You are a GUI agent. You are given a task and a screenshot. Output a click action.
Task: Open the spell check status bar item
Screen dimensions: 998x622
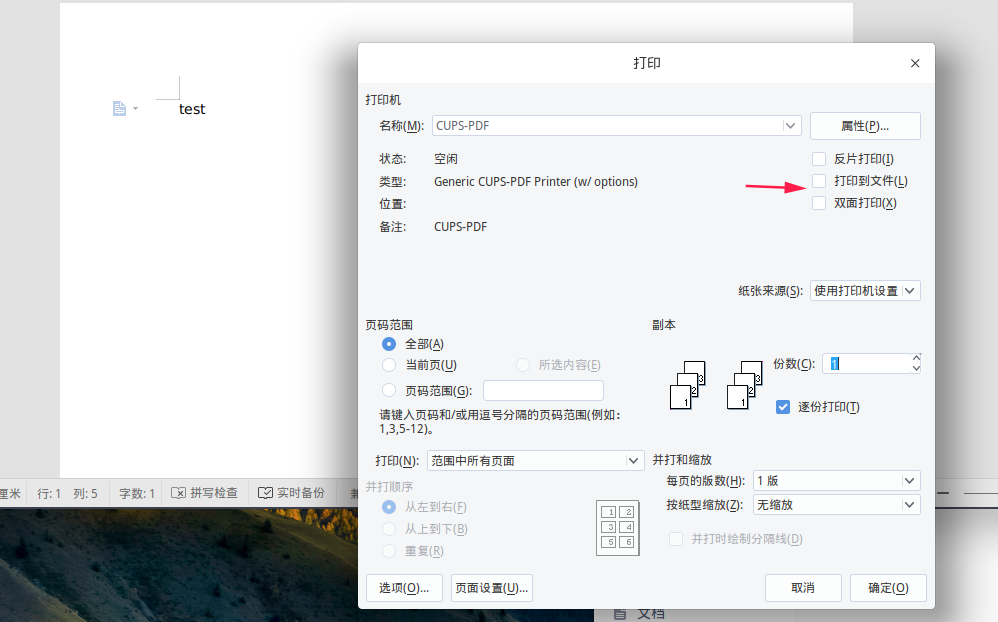click(205, 493)
